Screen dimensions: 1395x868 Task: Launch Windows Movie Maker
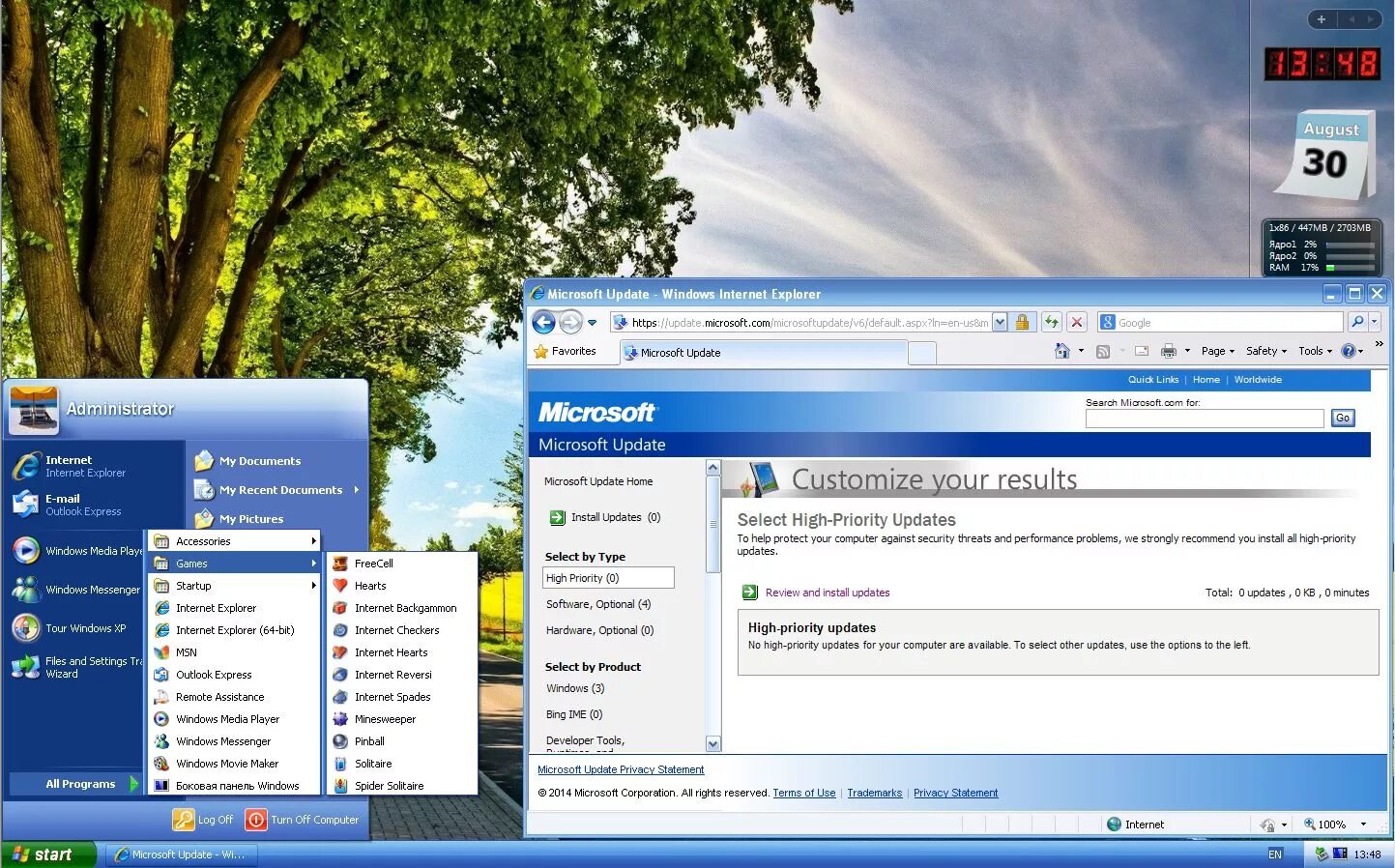(x=235, y=764)
